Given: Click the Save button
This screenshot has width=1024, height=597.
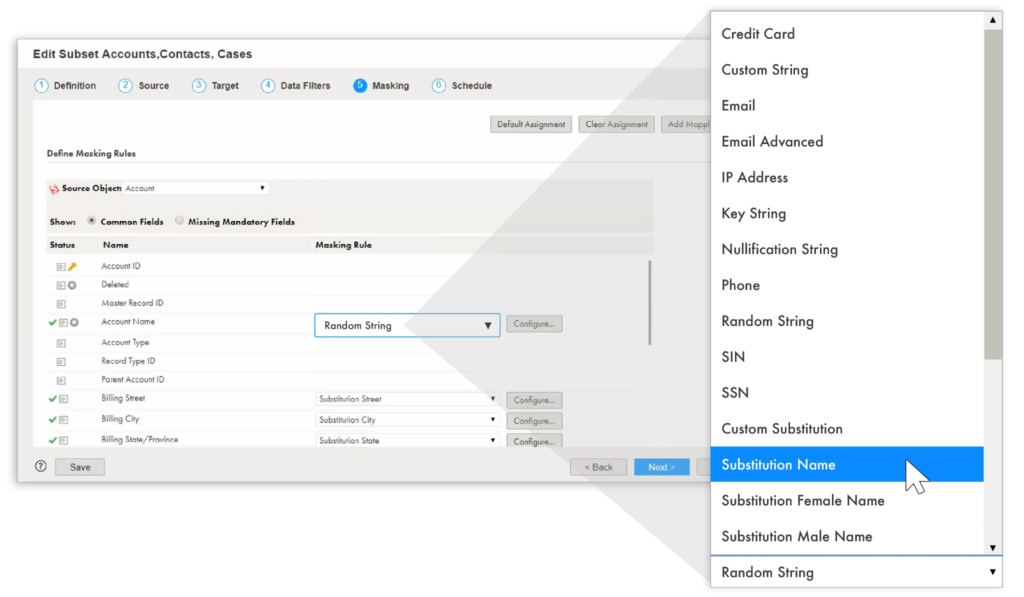Looking at the screenshot, I should [79, 466].
